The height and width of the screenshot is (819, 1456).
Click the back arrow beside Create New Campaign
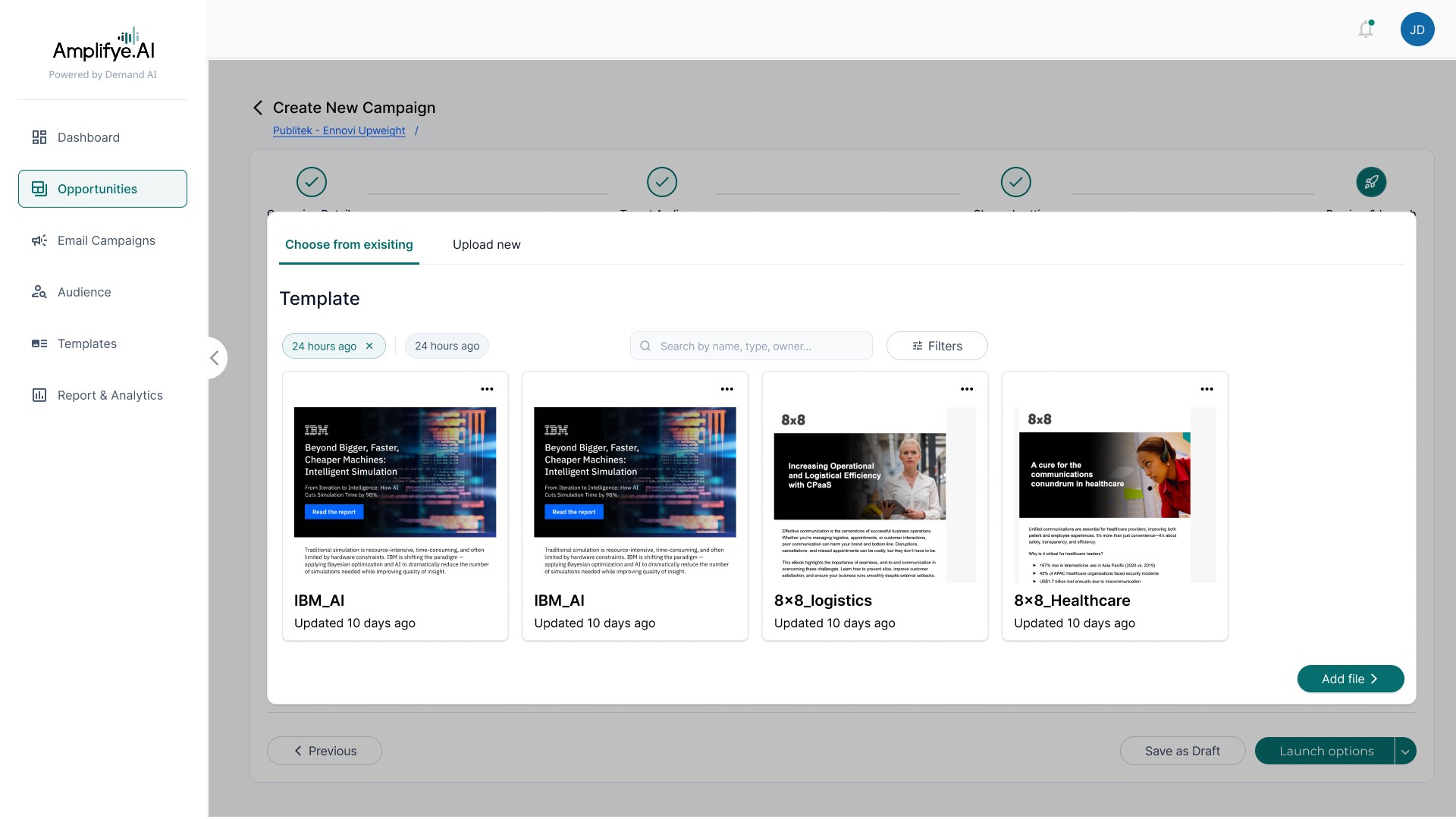[258, 108]
